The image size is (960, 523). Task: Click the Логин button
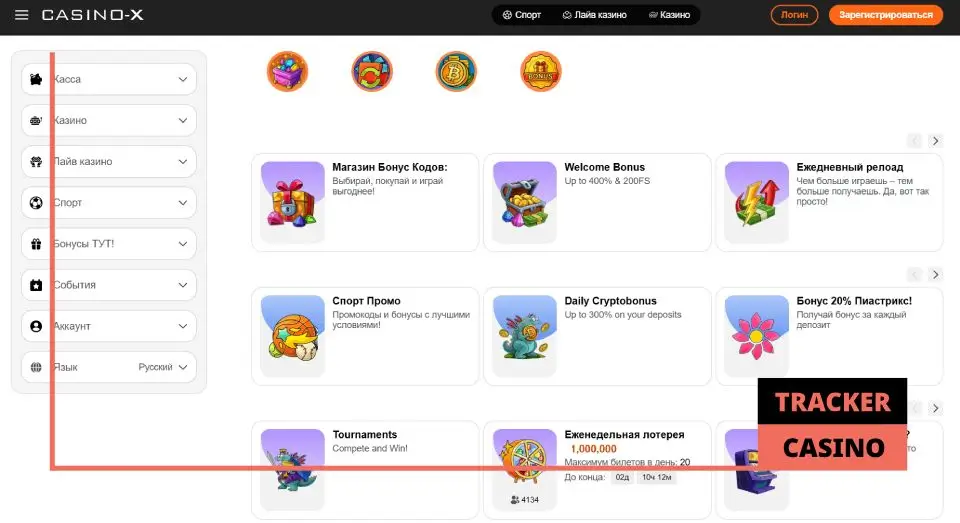tap(794, 15)
